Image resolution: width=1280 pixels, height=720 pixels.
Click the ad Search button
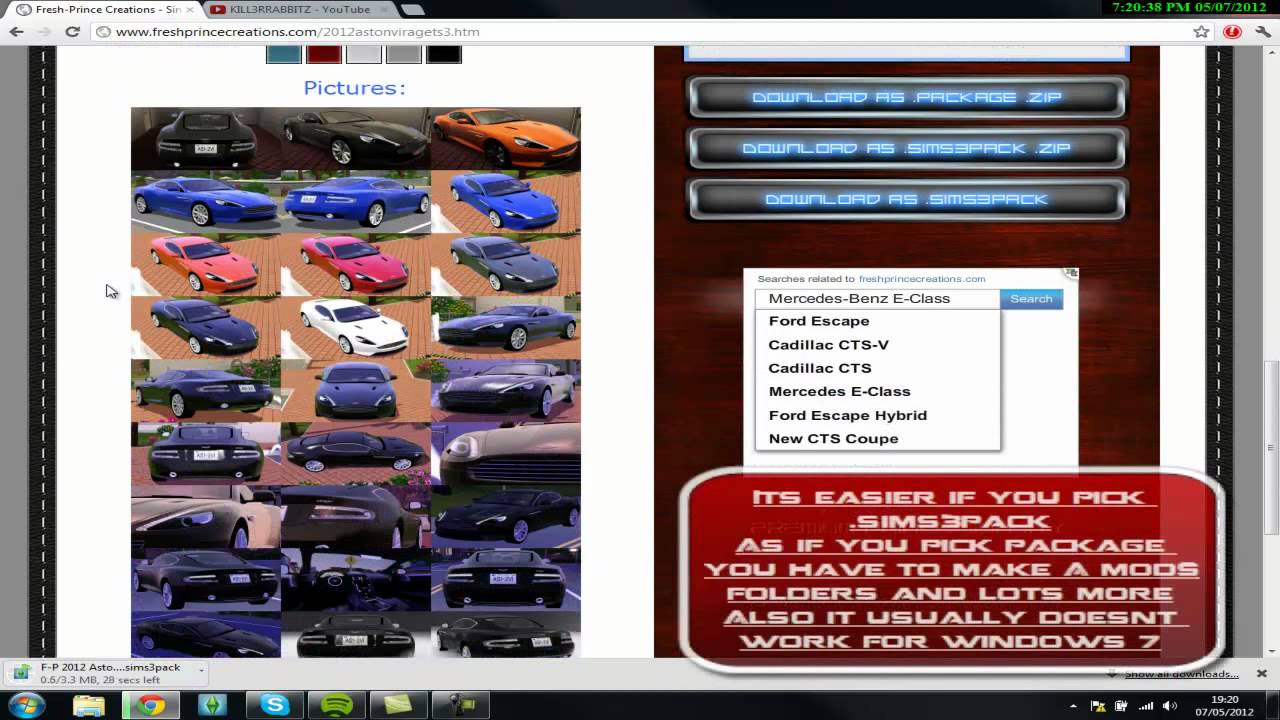[x=1031, y=299]
